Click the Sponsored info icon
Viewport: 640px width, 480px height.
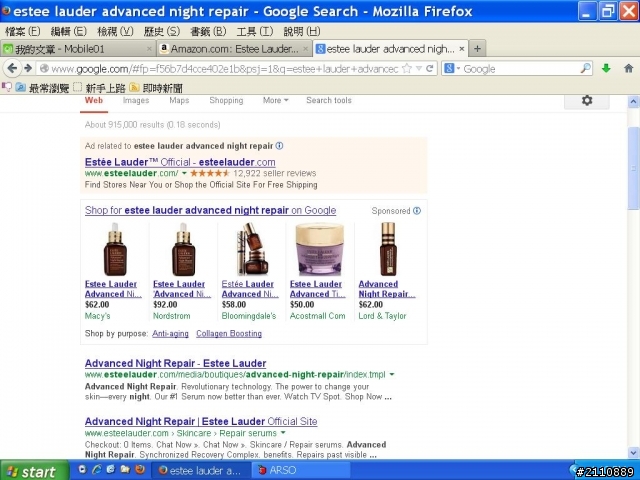[417, 211]
